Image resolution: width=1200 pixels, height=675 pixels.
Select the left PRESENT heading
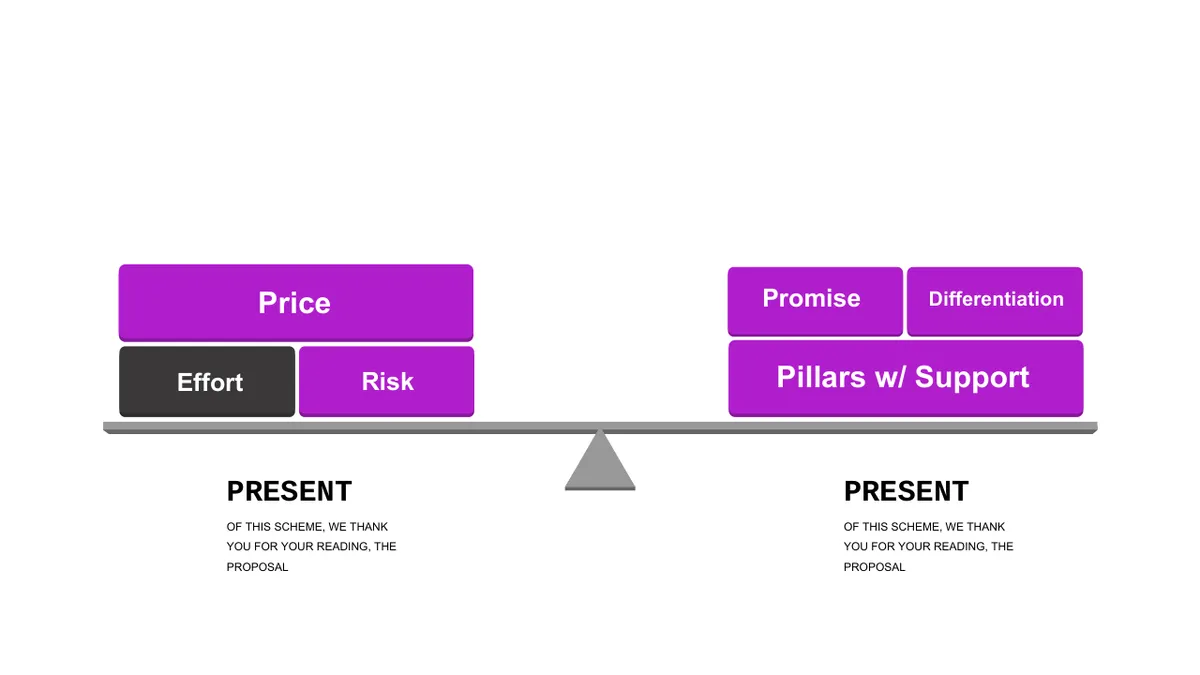[x=289, y=491]
